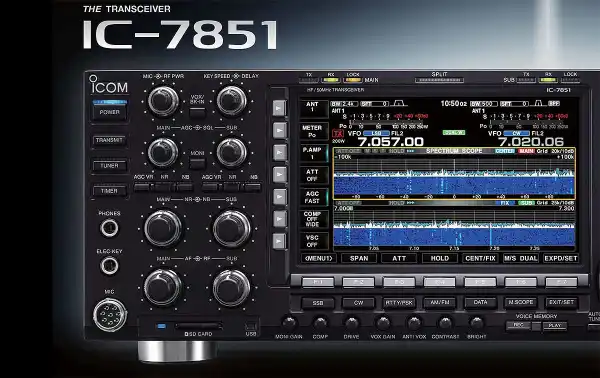
Task: Click the PHONES headphone jack
Action: pyautogui.click(x=109, y=228)
